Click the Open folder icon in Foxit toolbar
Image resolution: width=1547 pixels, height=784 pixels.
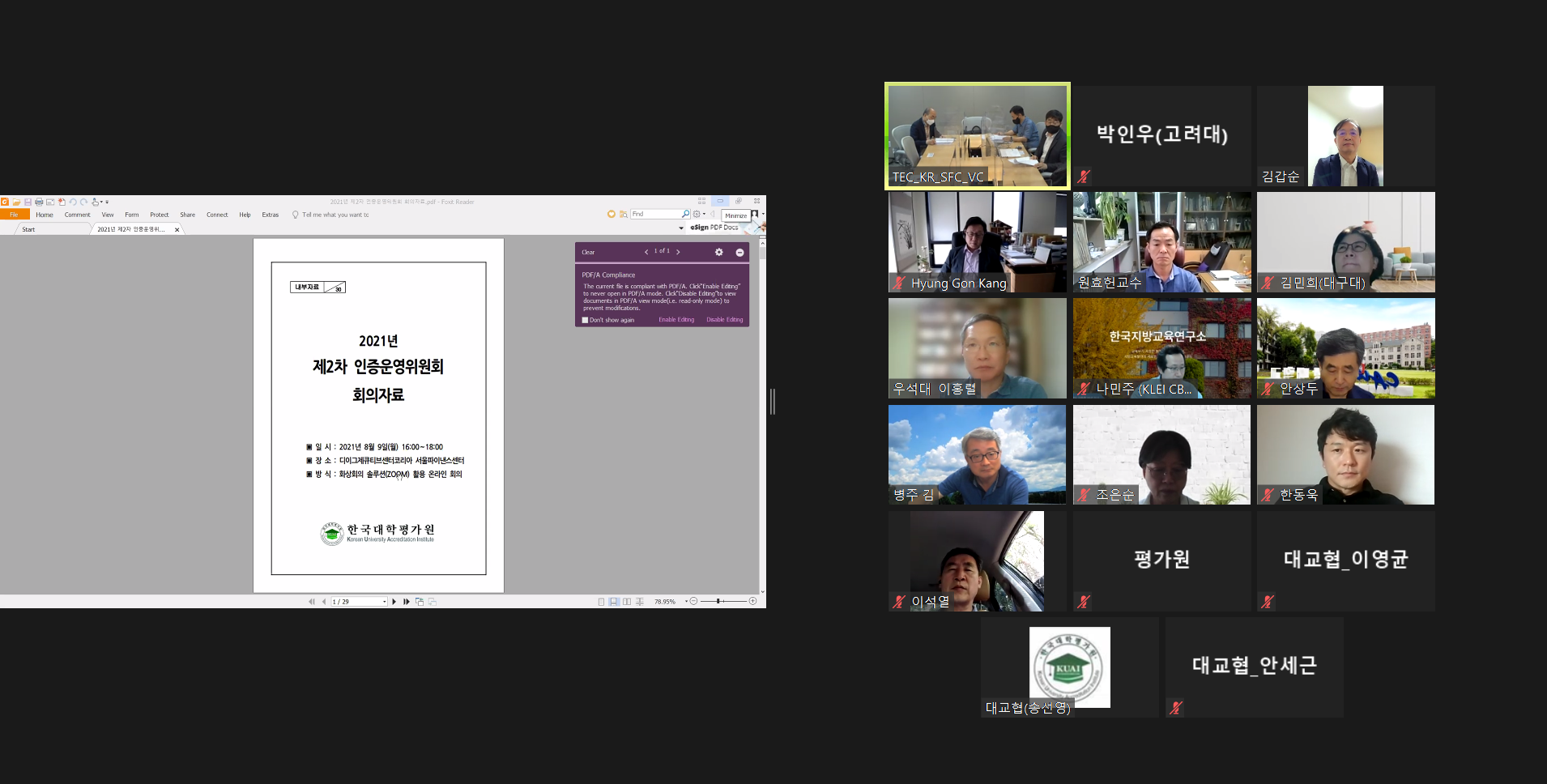point(16,202)
